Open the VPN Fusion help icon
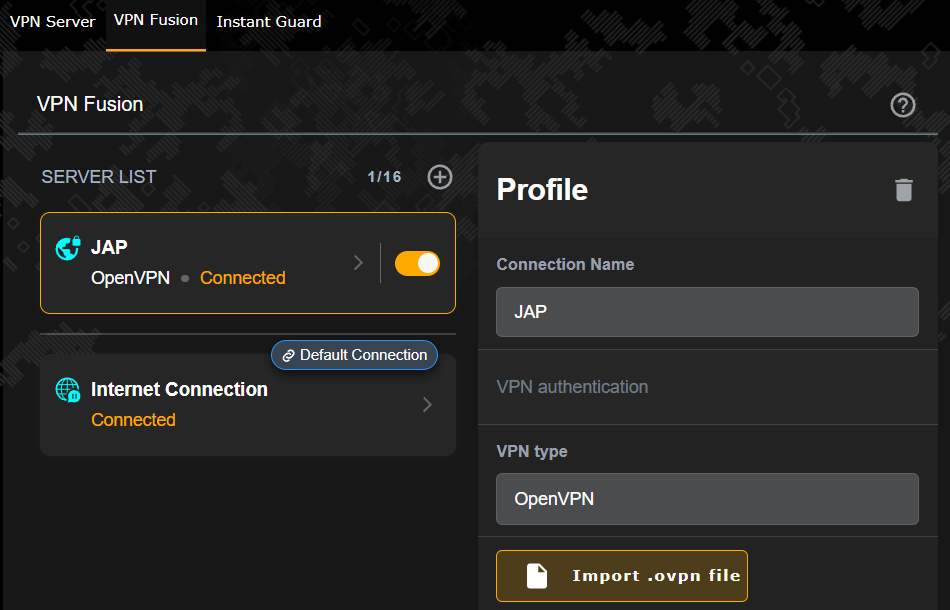 (x=903, y=105)
